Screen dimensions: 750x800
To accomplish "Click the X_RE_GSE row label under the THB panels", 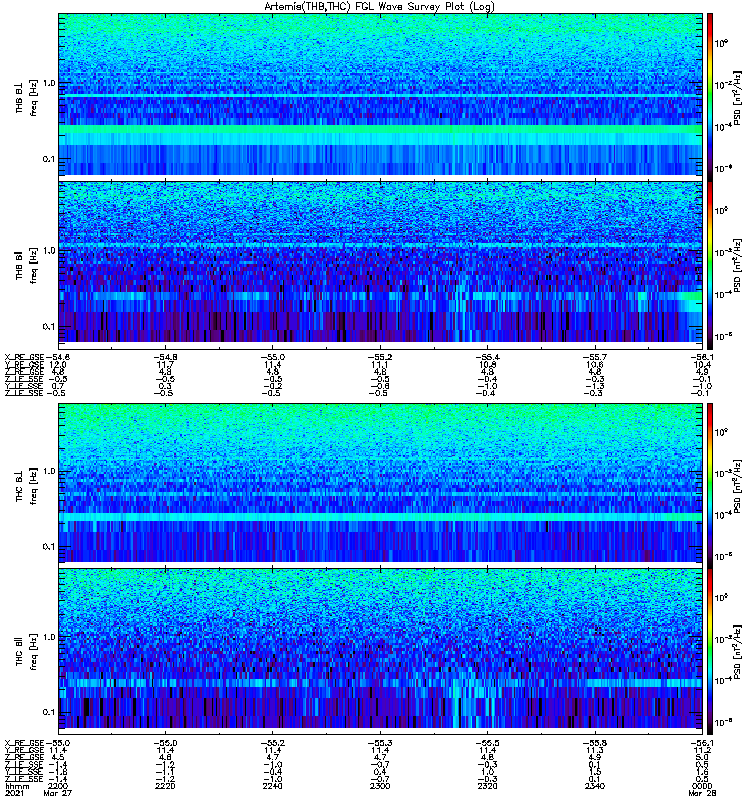I will coord(24,358).
